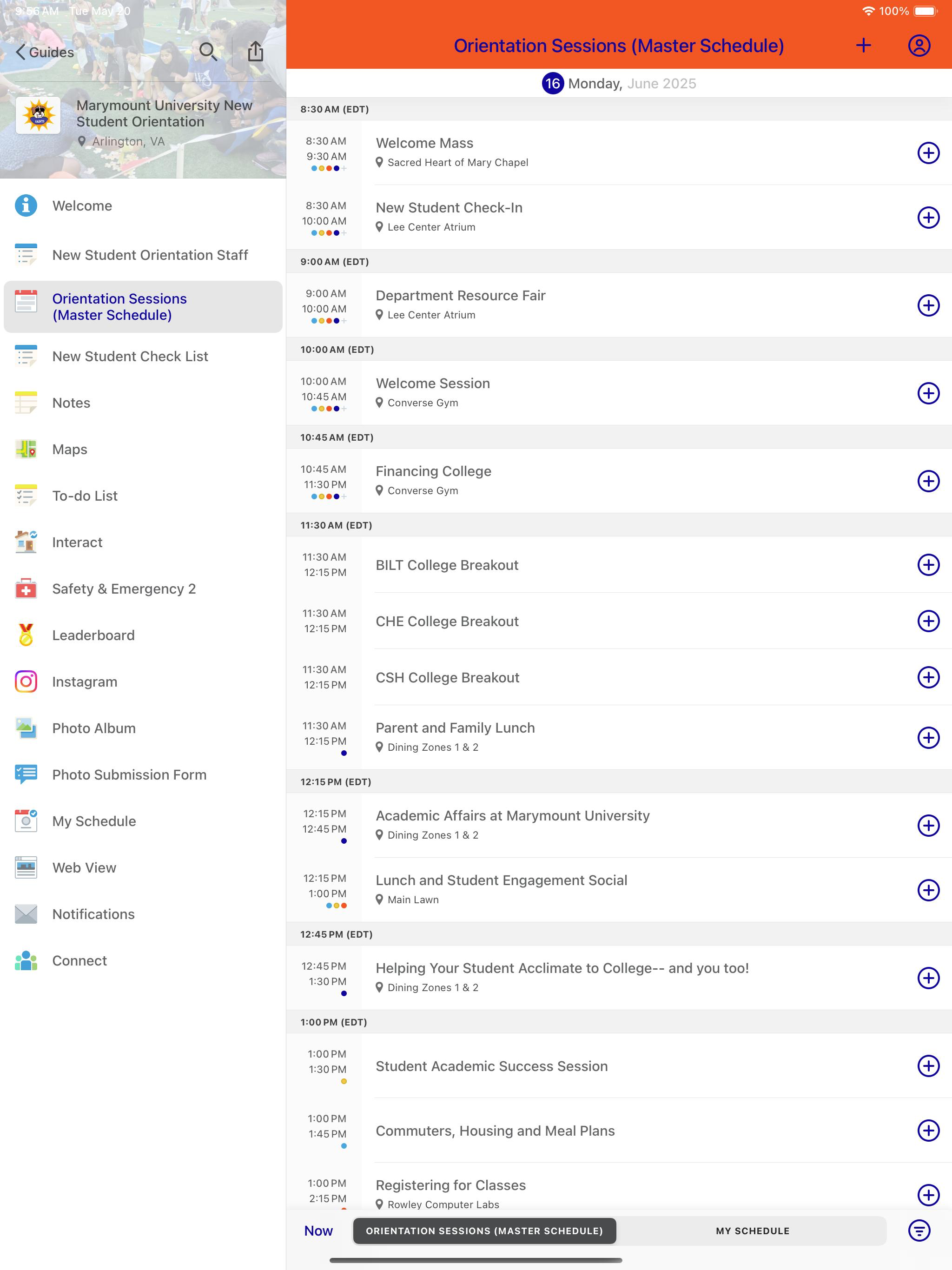Add Welcome Session to schedule

point(928,393)
